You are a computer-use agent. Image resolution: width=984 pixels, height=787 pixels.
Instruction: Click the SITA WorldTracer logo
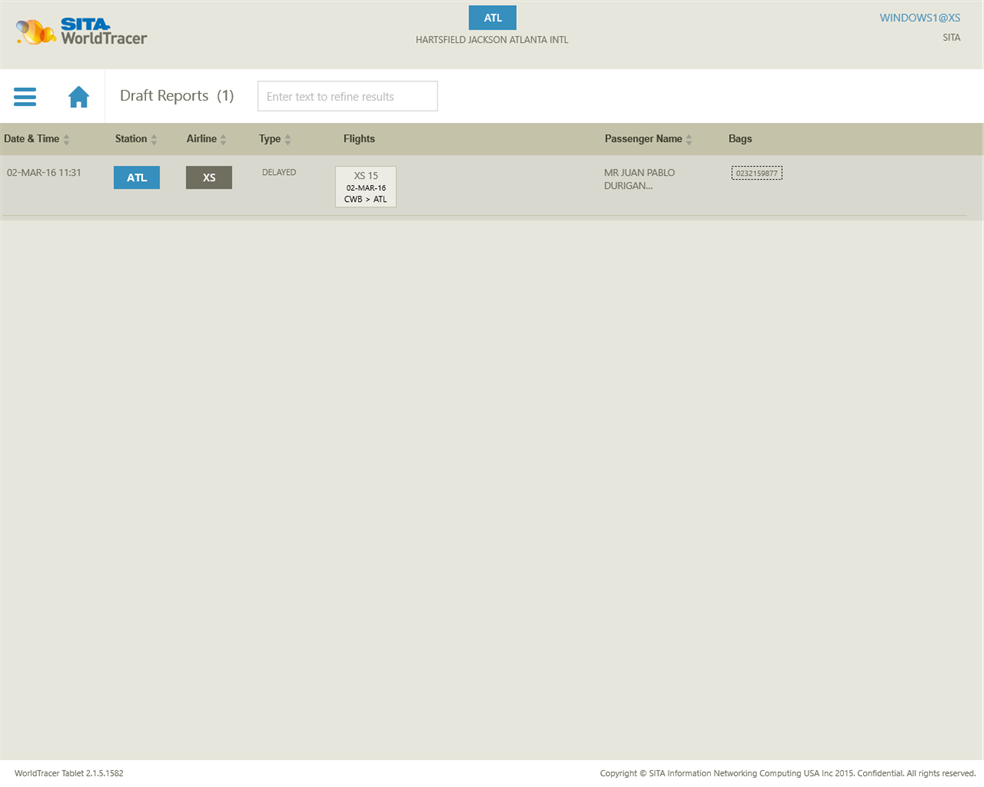(x=80, y=31)
